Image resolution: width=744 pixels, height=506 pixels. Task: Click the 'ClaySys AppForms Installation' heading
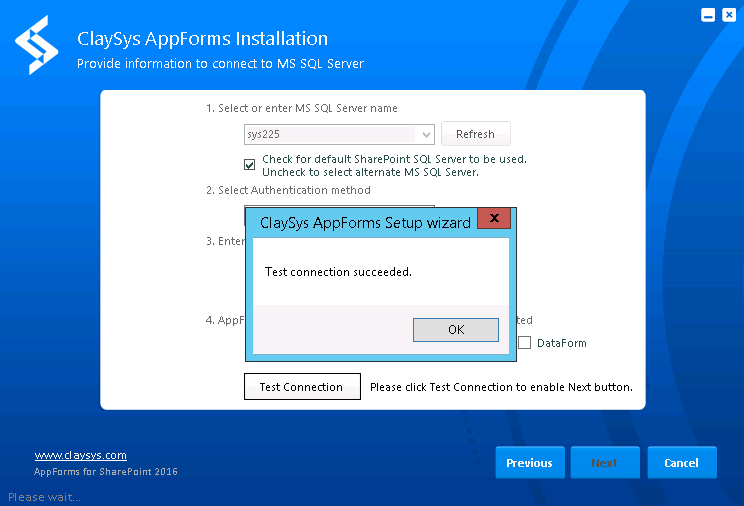coord(203,39)
